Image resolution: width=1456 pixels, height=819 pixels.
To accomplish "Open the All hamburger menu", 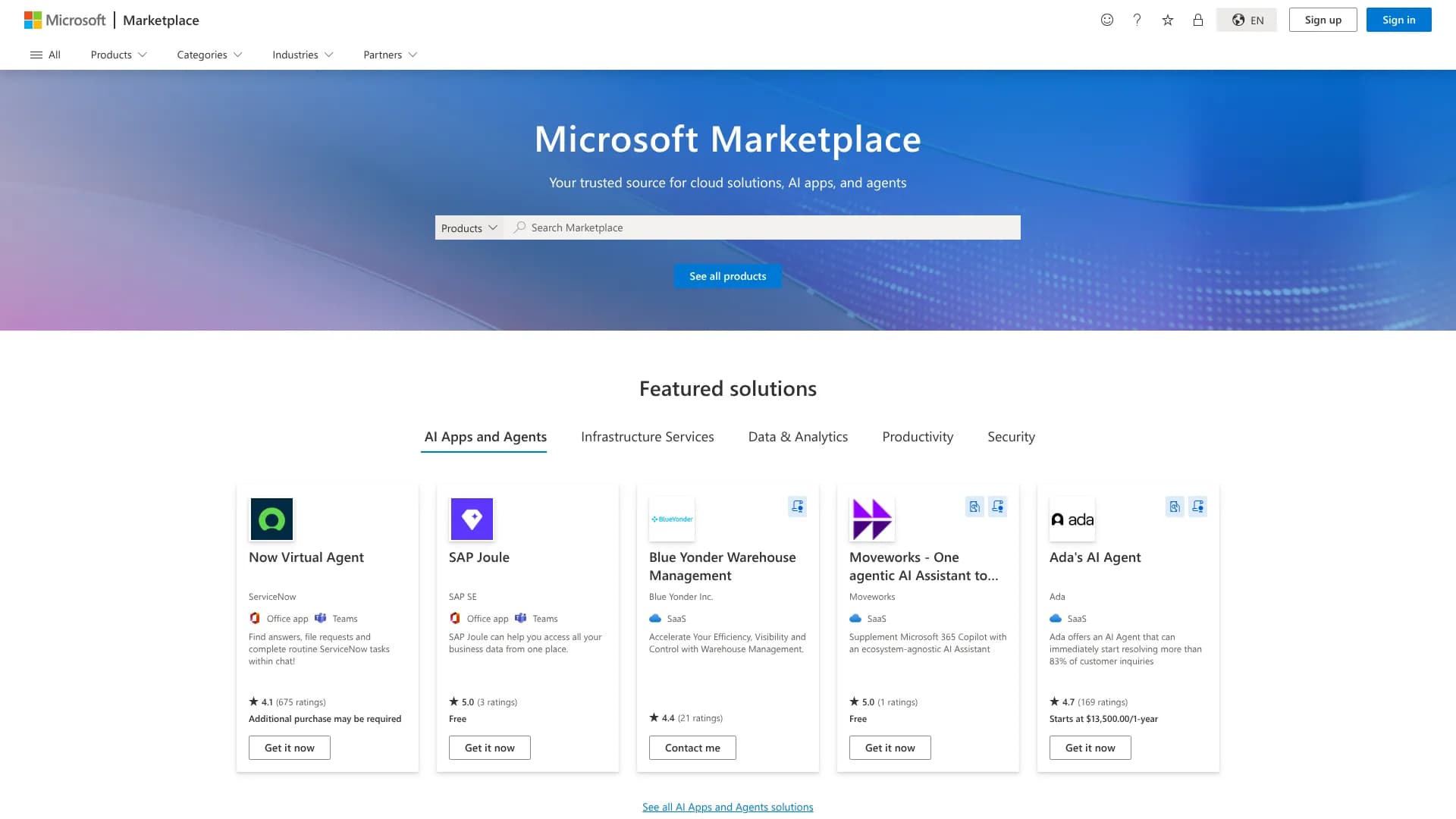I will point(45,55).
